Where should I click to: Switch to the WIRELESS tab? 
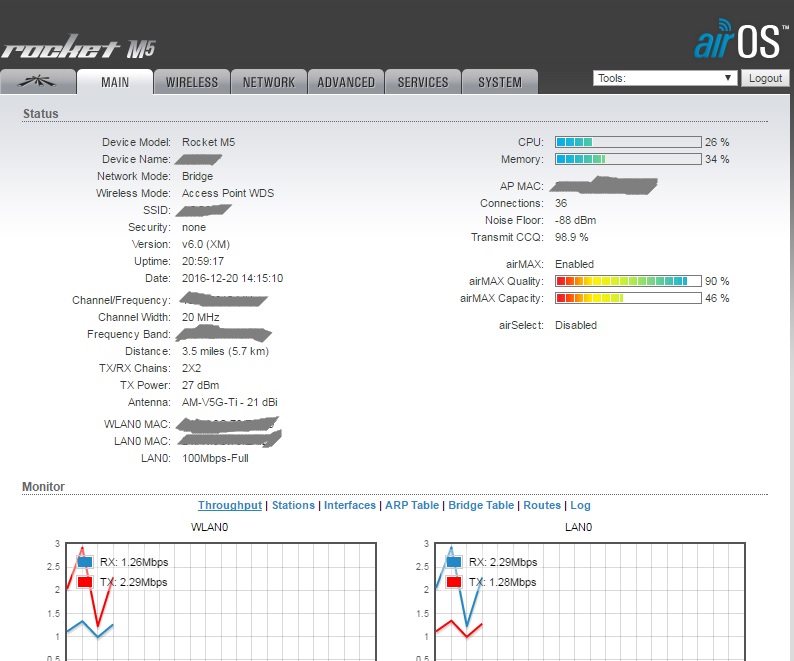tap(192, 82)
